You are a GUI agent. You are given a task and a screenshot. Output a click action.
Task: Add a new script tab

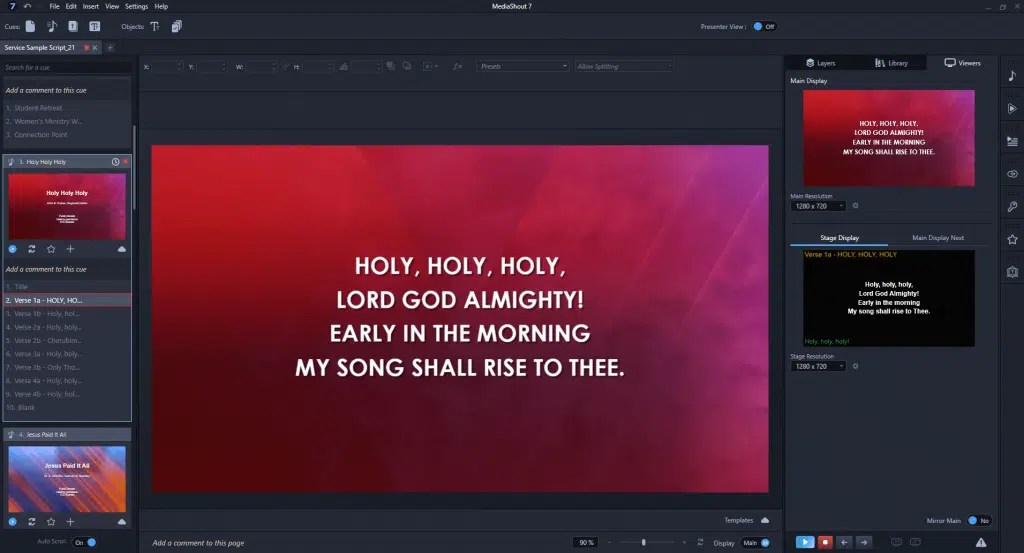coord(110,47)
